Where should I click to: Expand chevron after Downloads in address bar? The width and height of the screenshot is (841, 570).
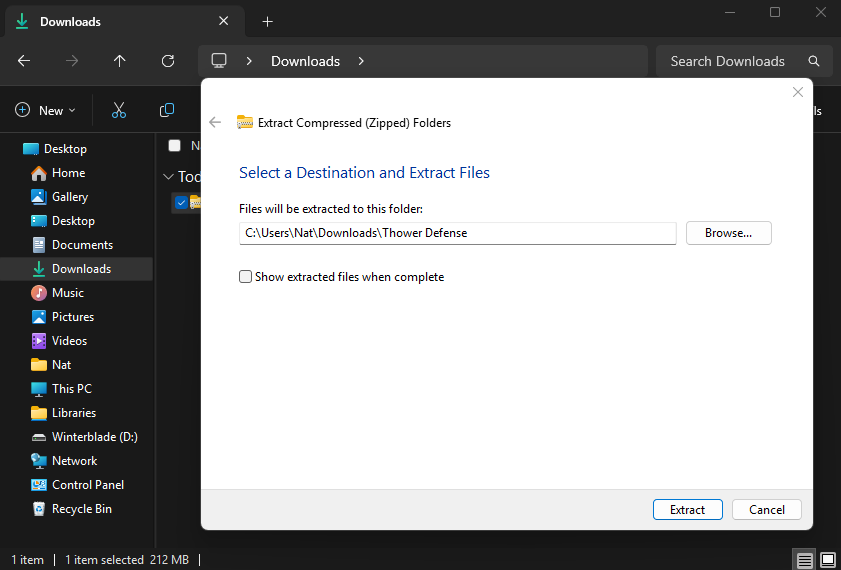click(x=361, y=61)
